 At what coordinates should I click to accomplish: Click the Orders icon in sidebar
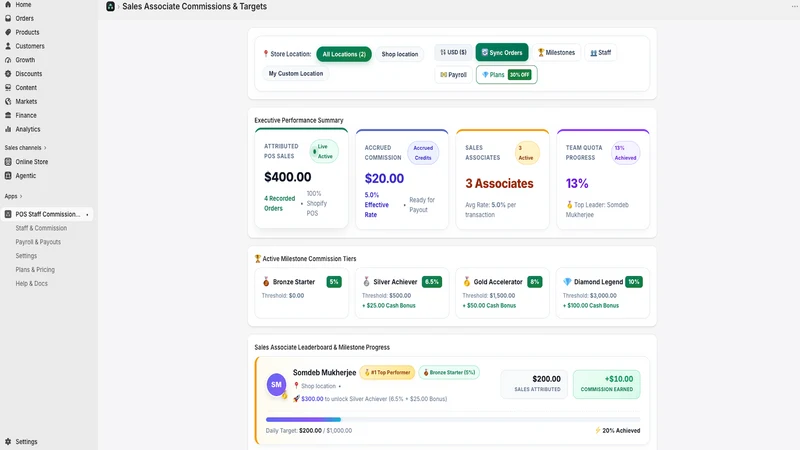8,18
